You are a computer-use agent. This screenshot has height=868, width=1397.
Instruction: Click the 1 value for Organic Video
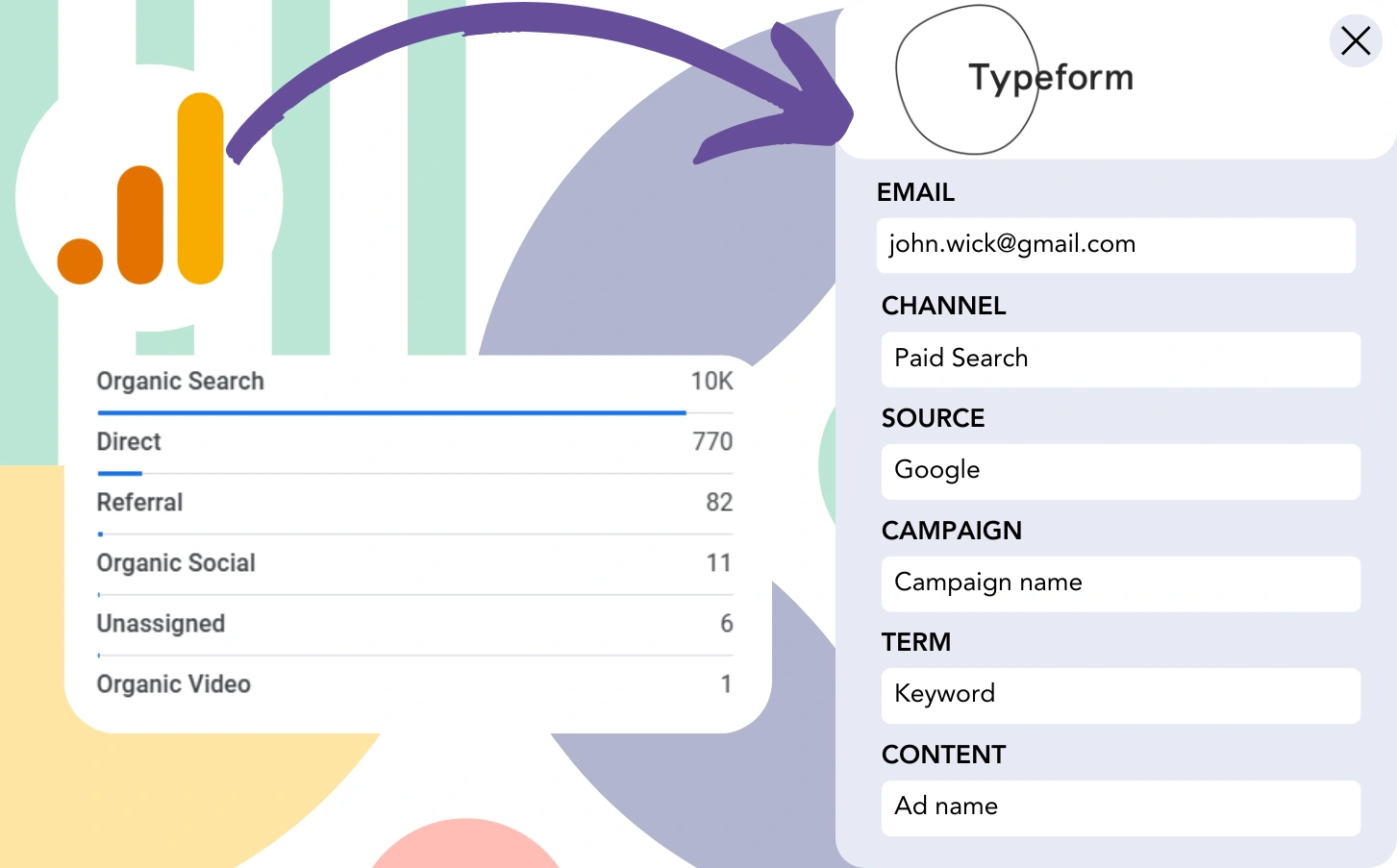pyautogui.click(x=727, y=684)
